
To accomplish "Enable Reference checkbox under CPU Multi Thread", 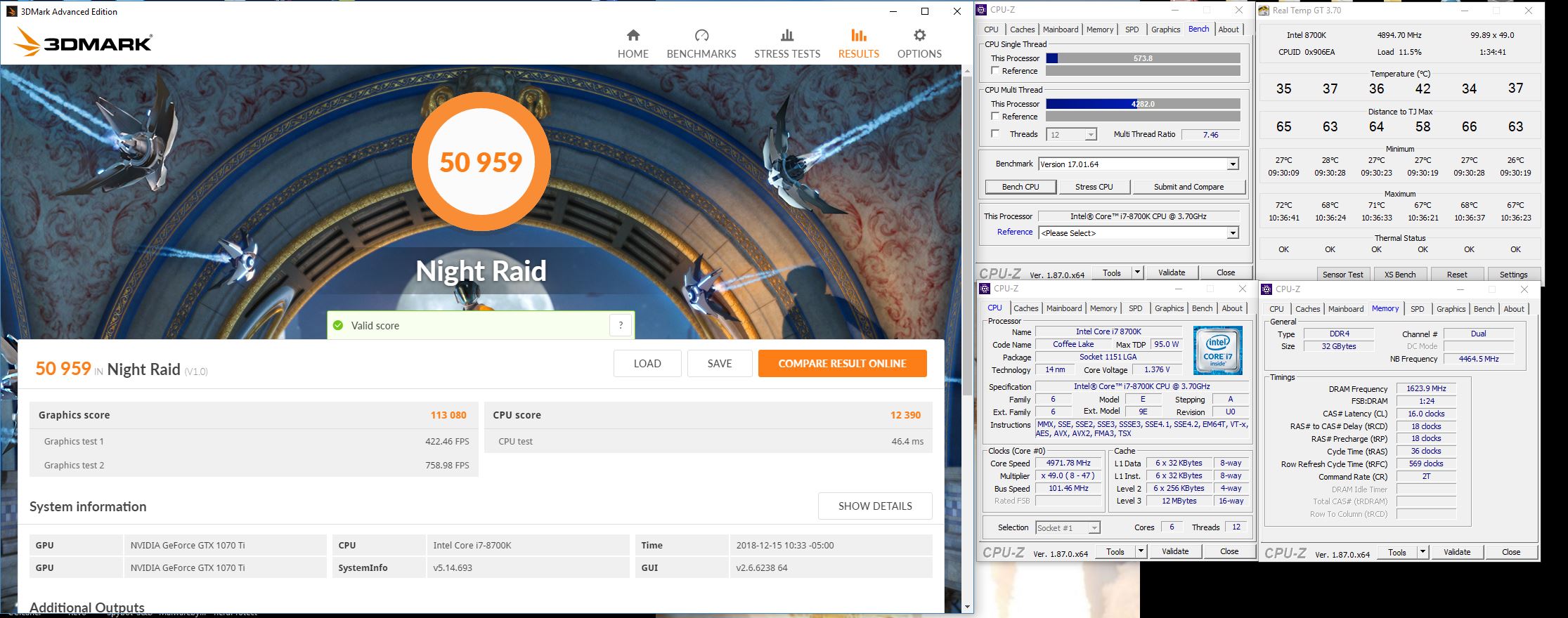I will tap(995, 117).
